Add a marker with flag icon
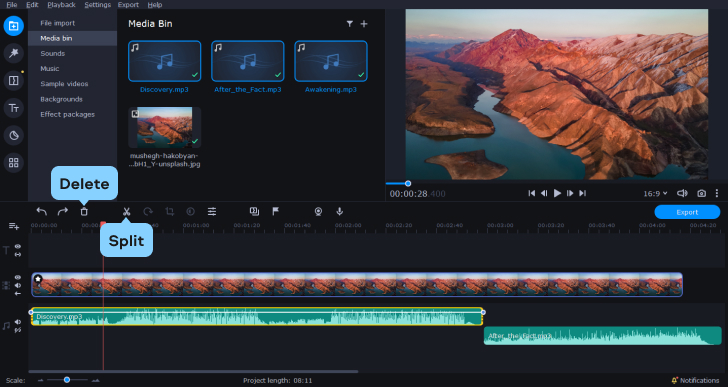 [x=275, y=212]
